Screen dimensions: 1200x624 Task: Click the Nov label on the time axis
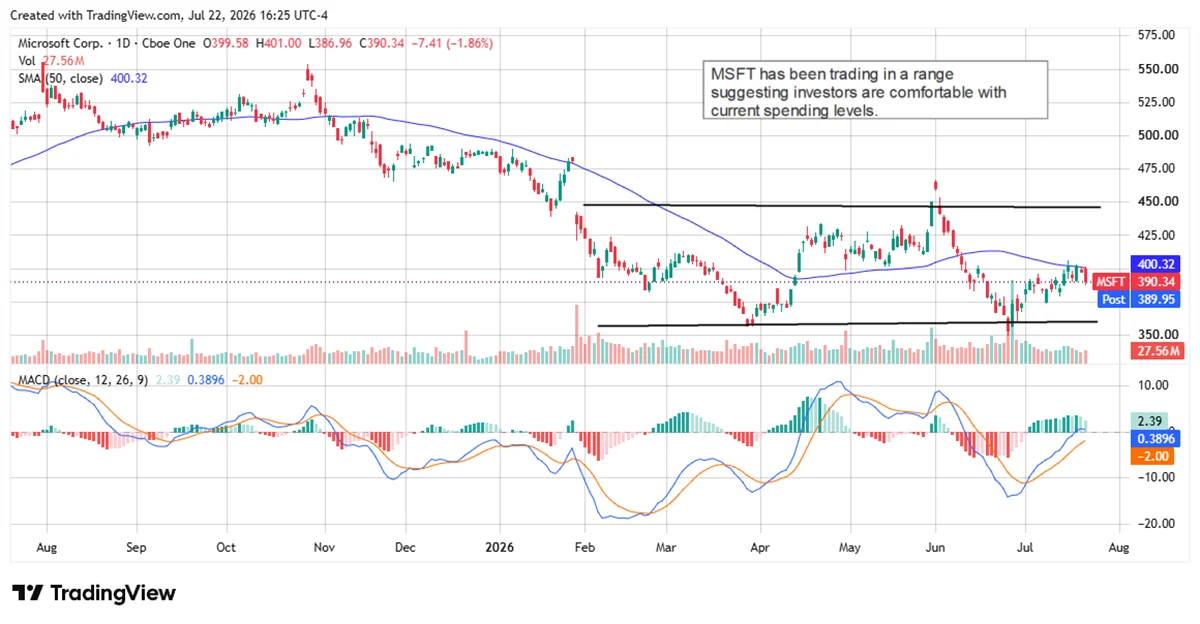[x=323, y=548]
